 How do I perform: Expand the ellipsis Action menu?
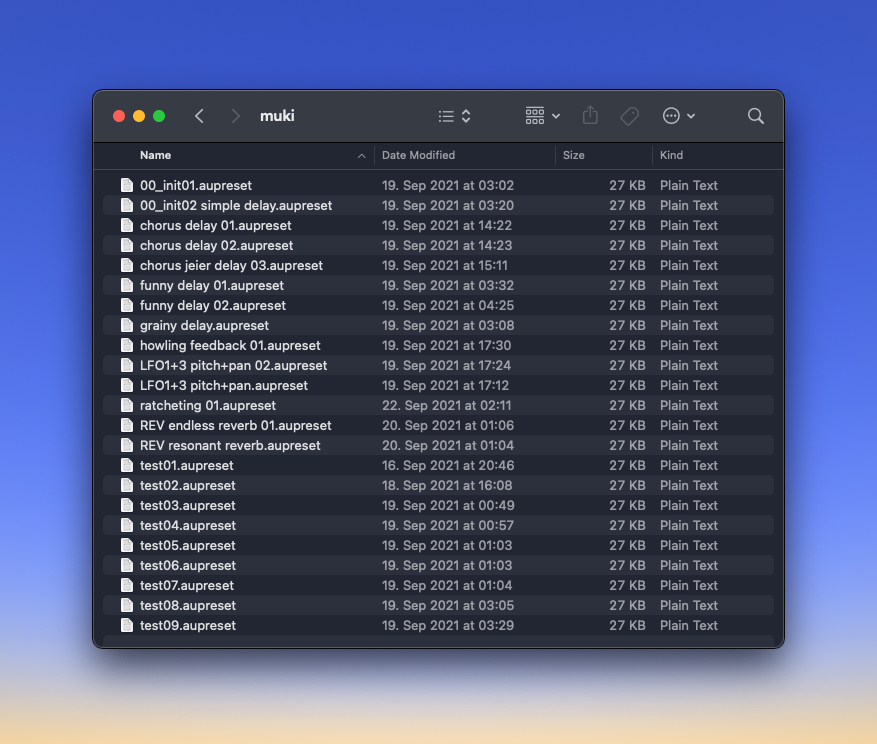click(x=679, y=116)
